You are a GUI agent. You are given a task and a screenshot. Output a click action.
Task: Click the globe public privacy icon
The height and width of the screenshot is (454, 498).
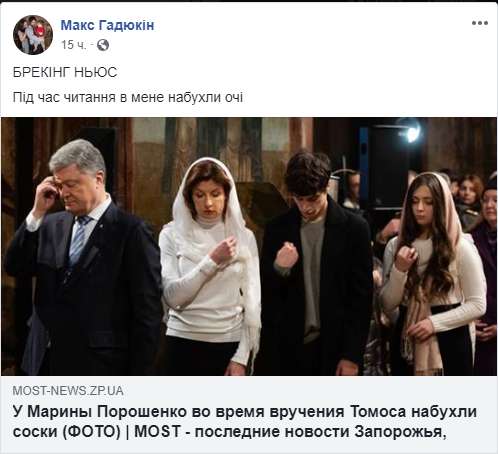(x=103, y=45)
